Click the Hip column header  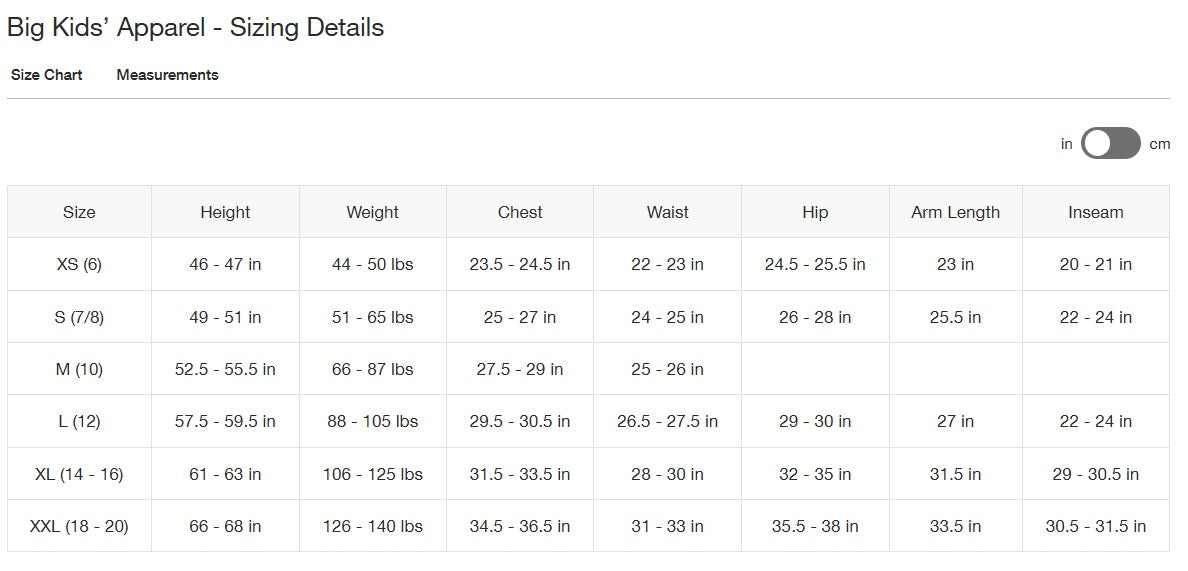(x=815, y=212)
